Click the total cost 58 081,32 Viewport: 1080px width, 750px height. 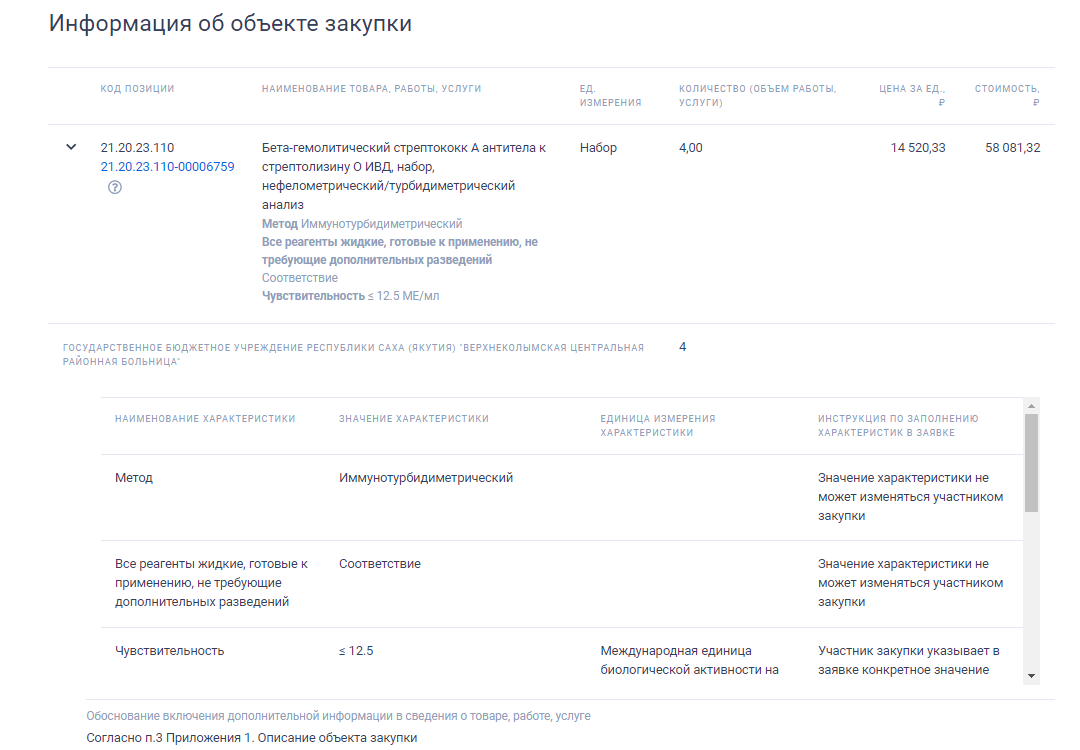1012,147
